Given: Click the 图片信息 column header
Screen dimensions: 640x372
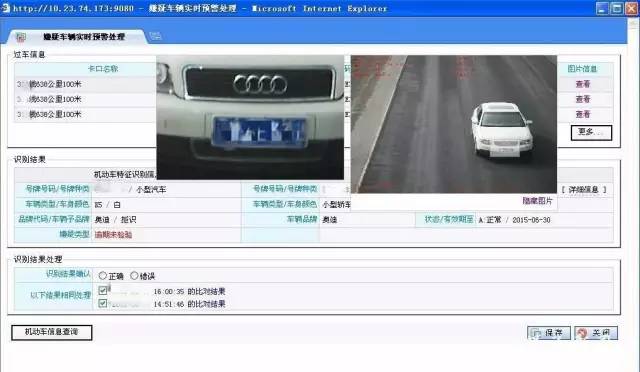Looking at the screenshot, I should [582, 69].
